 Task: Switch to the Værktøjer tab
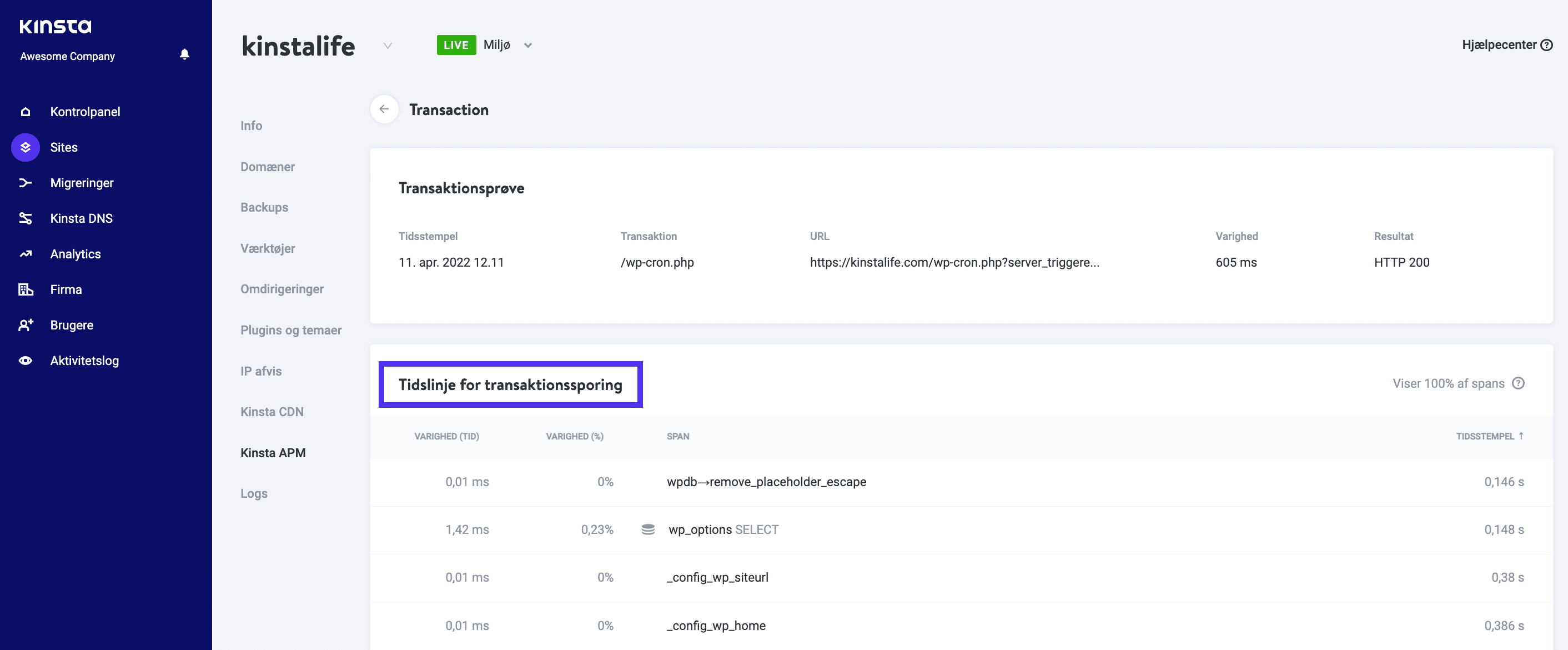tap(267, 248)
